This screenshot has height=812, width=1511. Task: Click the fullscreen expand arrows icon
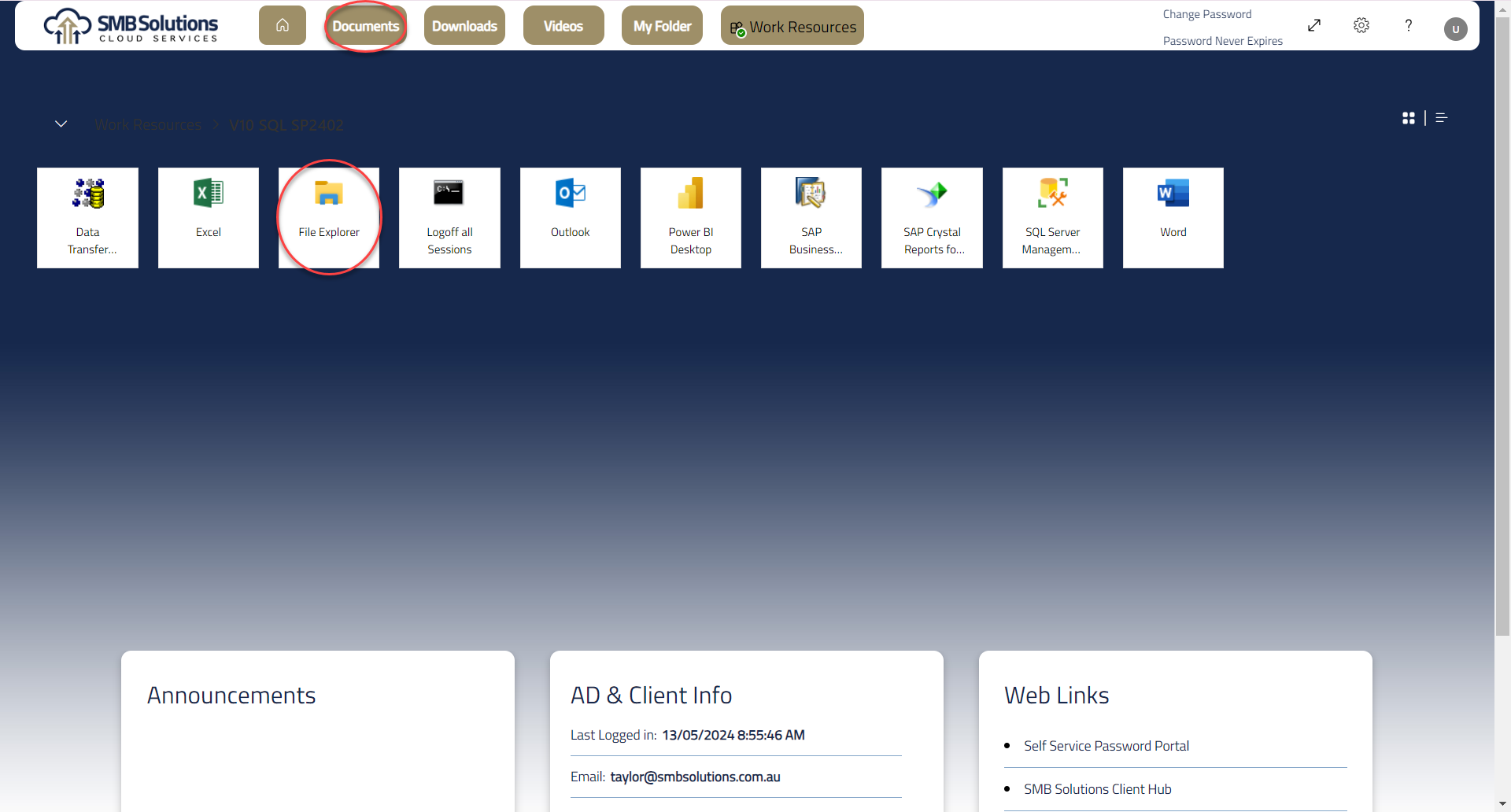click(x=1314, y=25)
